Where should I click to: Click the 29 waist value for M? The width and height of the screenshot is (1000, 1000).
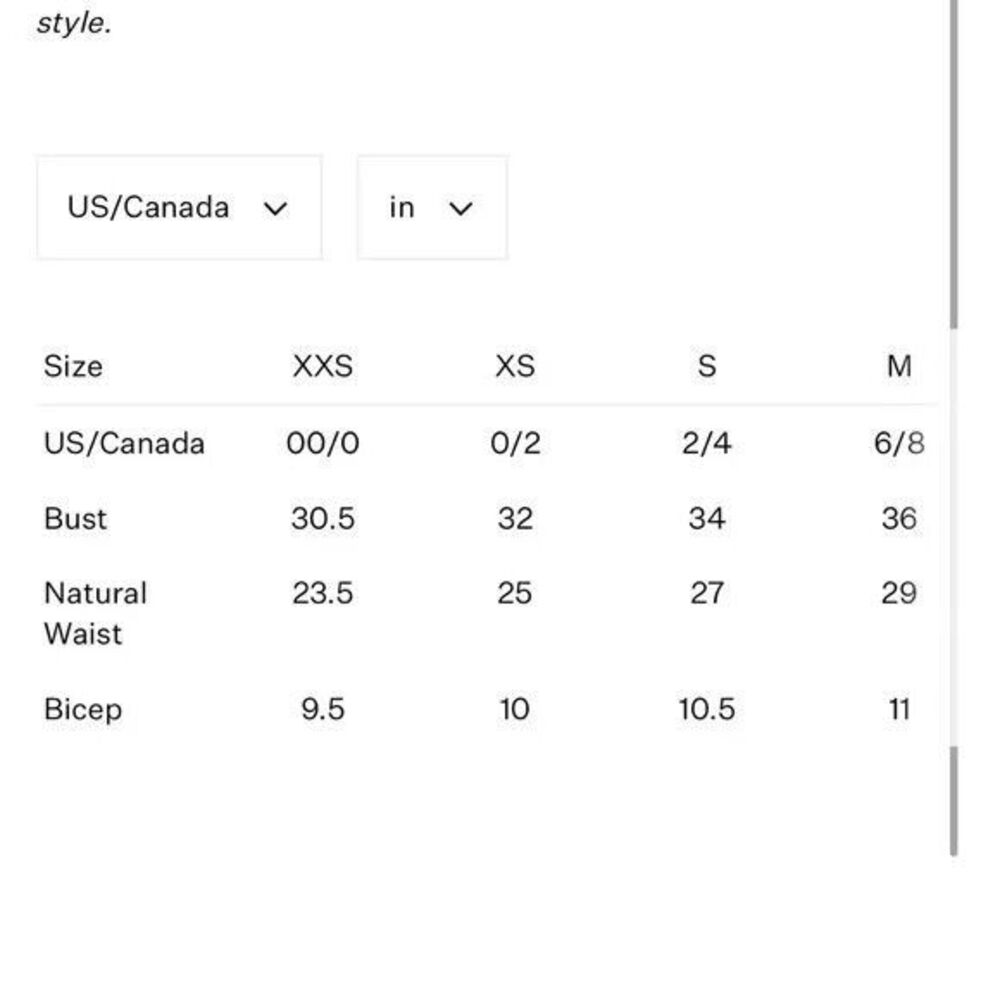pos(899,593)
